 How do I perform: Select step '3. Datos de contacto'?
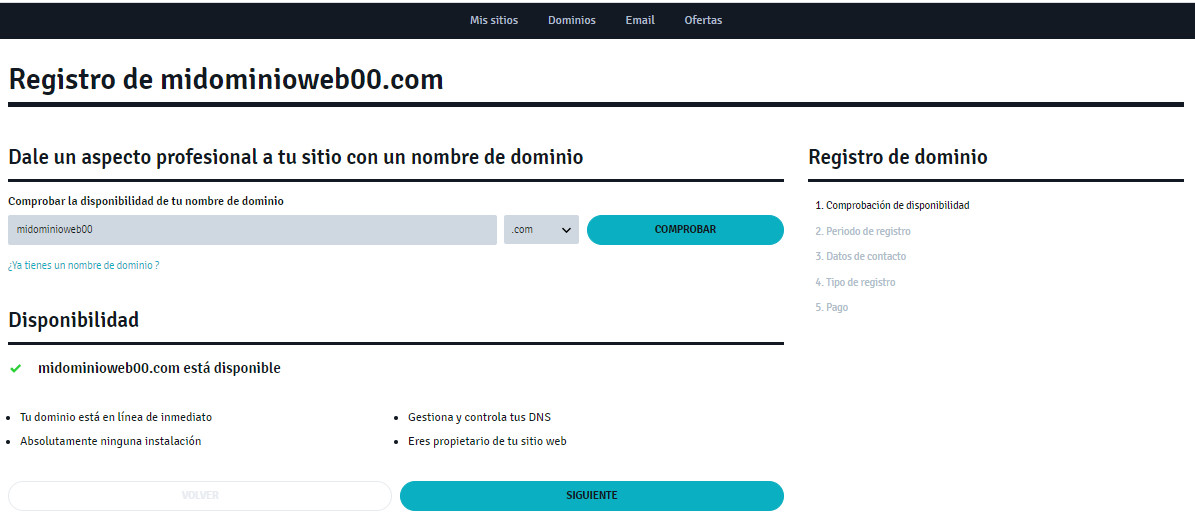click(x=860, y=256)
